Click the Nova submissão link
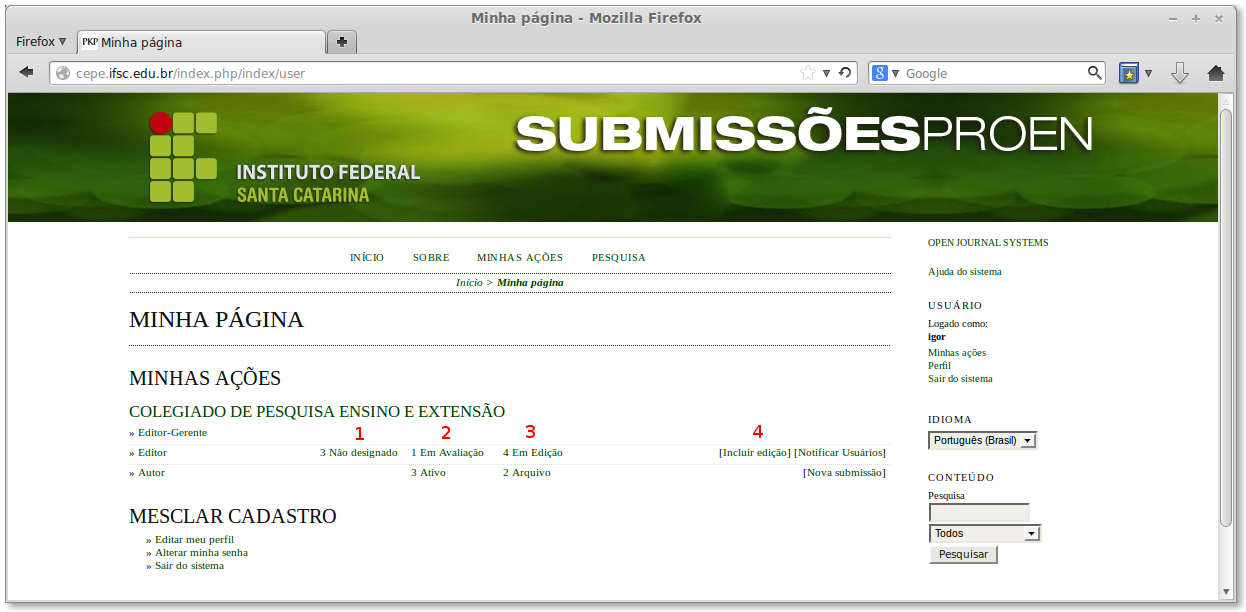Viewport: 1246px width, 612px height. 846,472
